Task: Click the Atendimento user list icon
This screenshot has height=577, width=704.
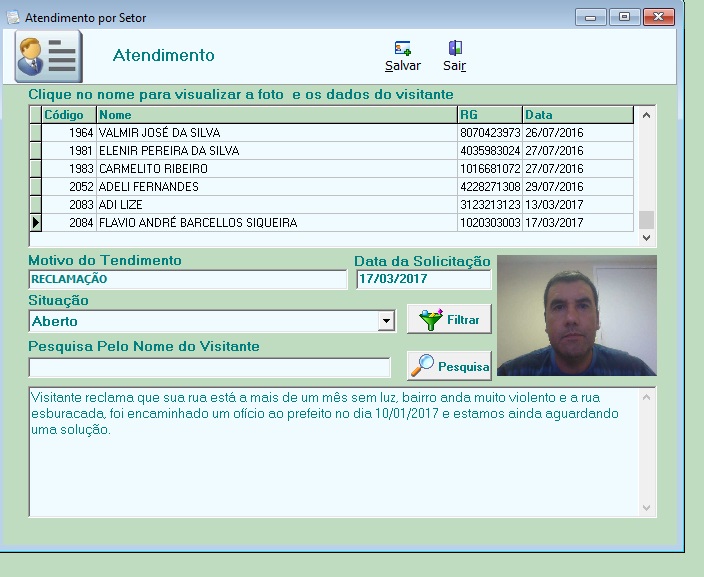Action: point(48,56)
